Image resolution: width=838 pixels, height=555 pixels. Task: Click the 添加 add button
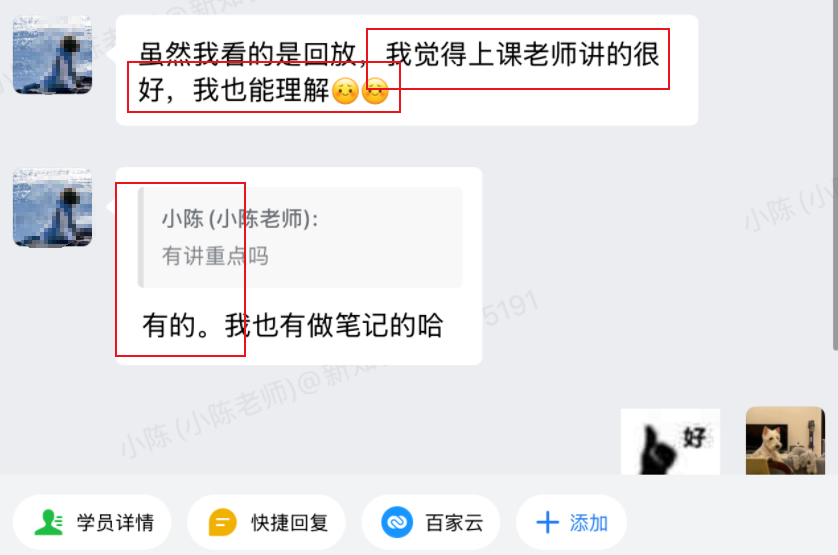pyautogui.click(x=571, y=522)
